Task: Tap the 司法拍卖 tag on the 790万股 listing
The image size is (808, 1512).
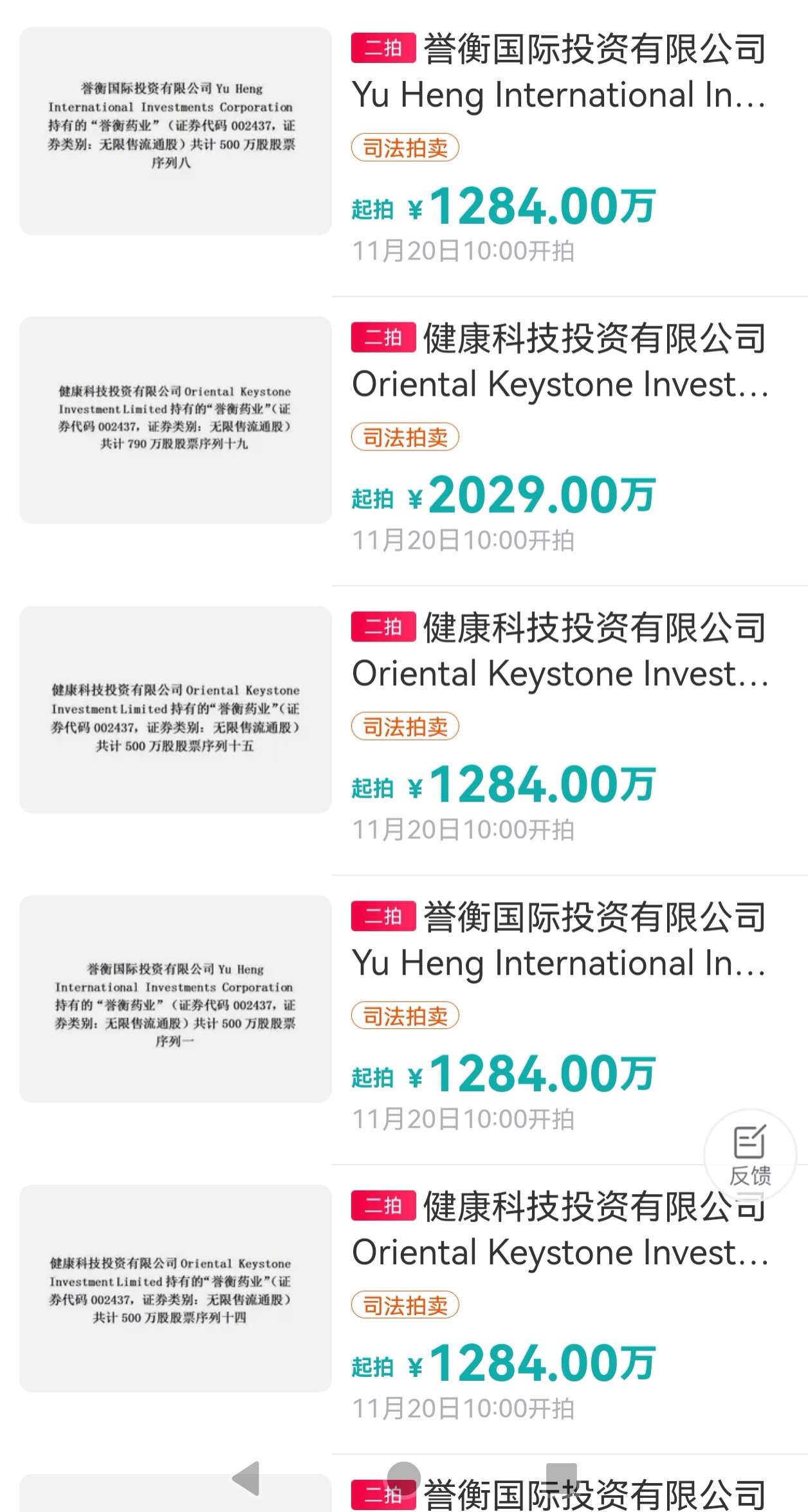Action: (405, 438)
